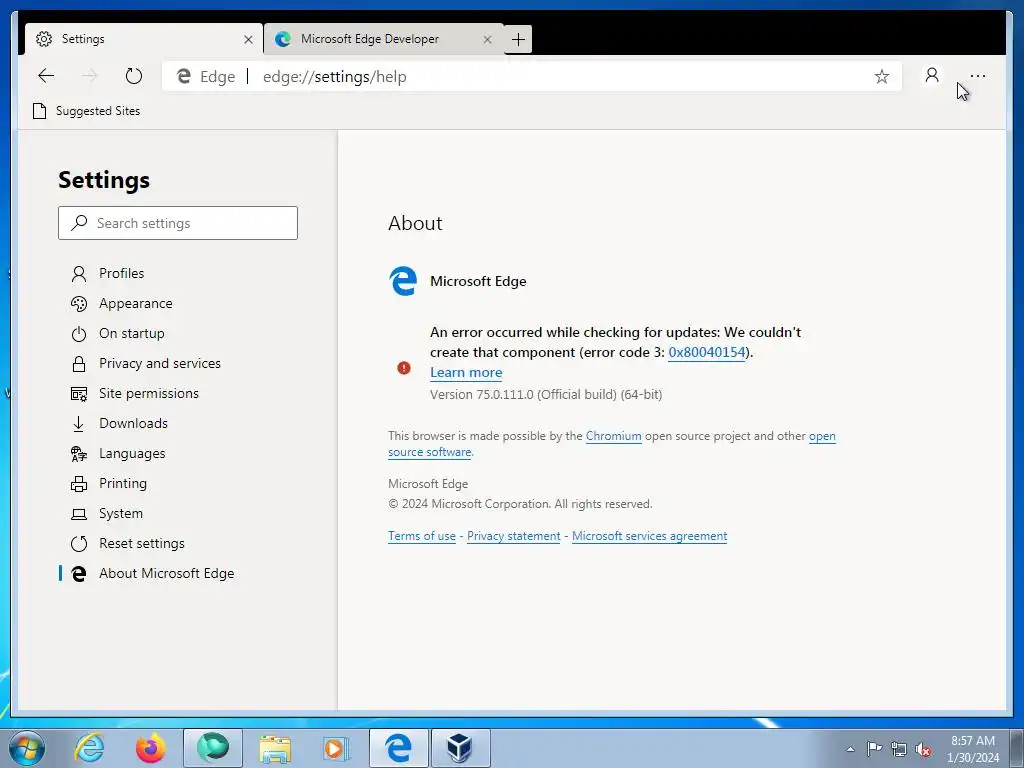
Task: Open Privacy and services settings
Action: pos(160,363)
